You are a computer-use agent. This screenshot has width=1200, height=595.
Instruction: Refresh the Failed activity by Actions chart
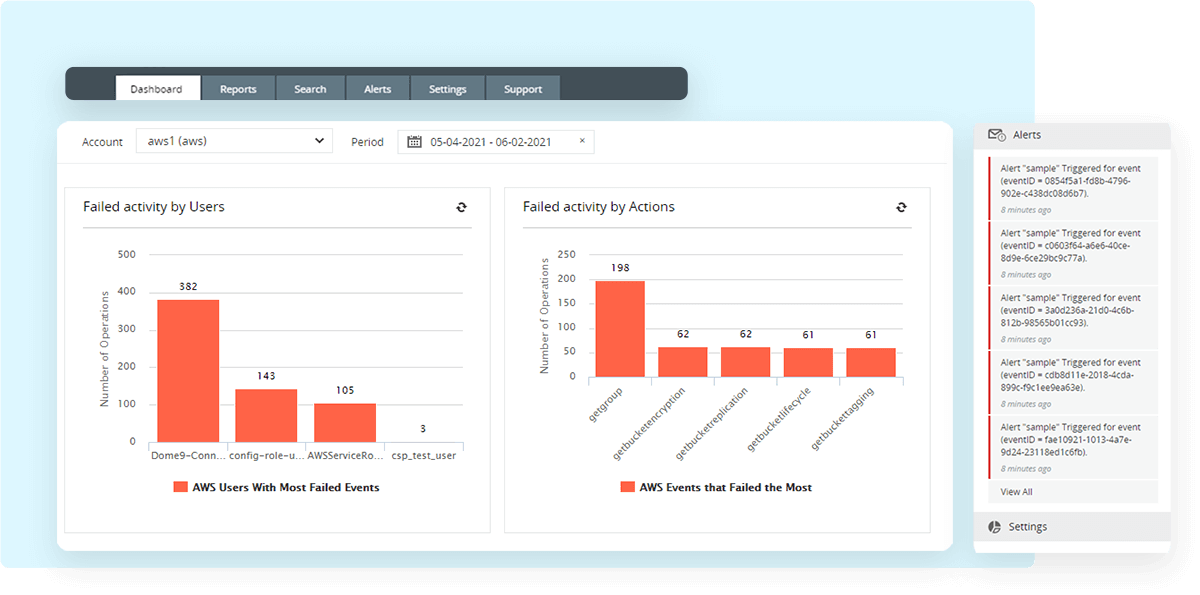[x=901, y=207]
